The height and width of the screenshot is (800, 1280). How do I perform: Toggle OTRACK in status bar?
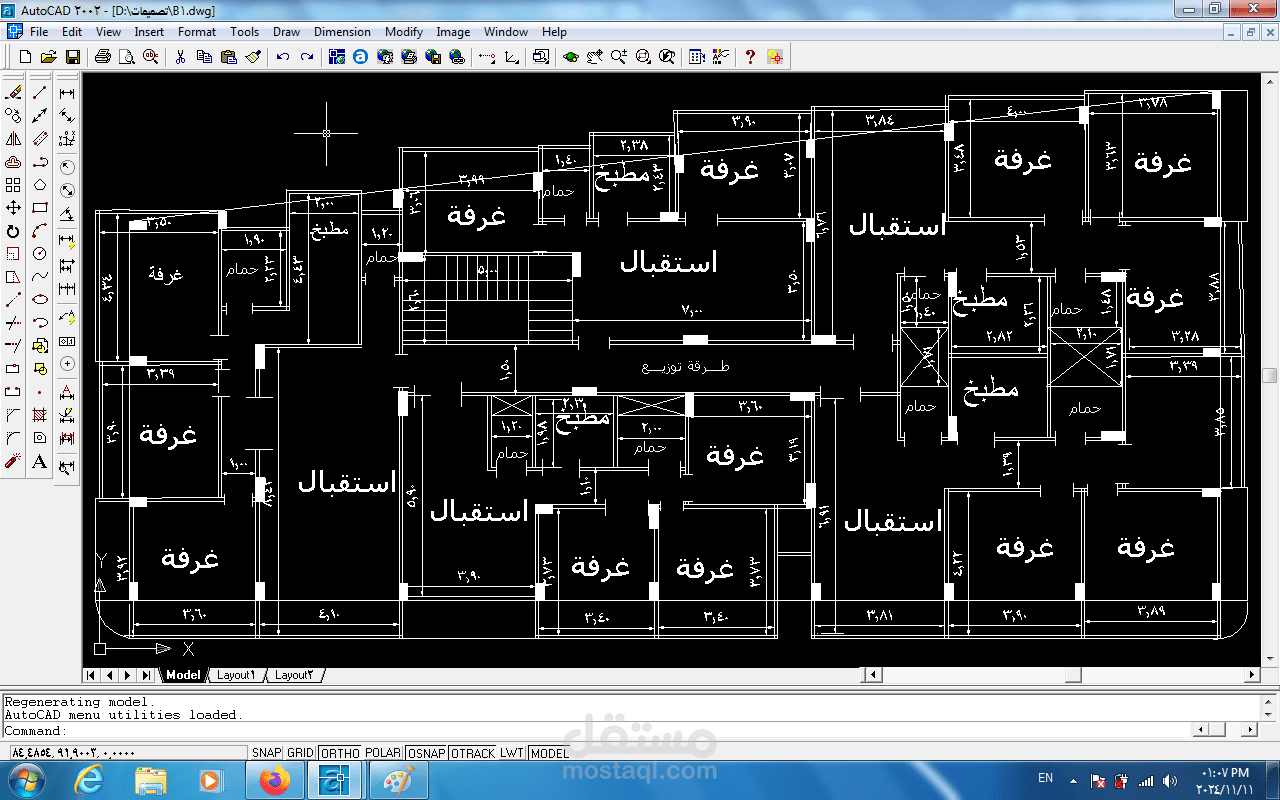tap(473, 753)
